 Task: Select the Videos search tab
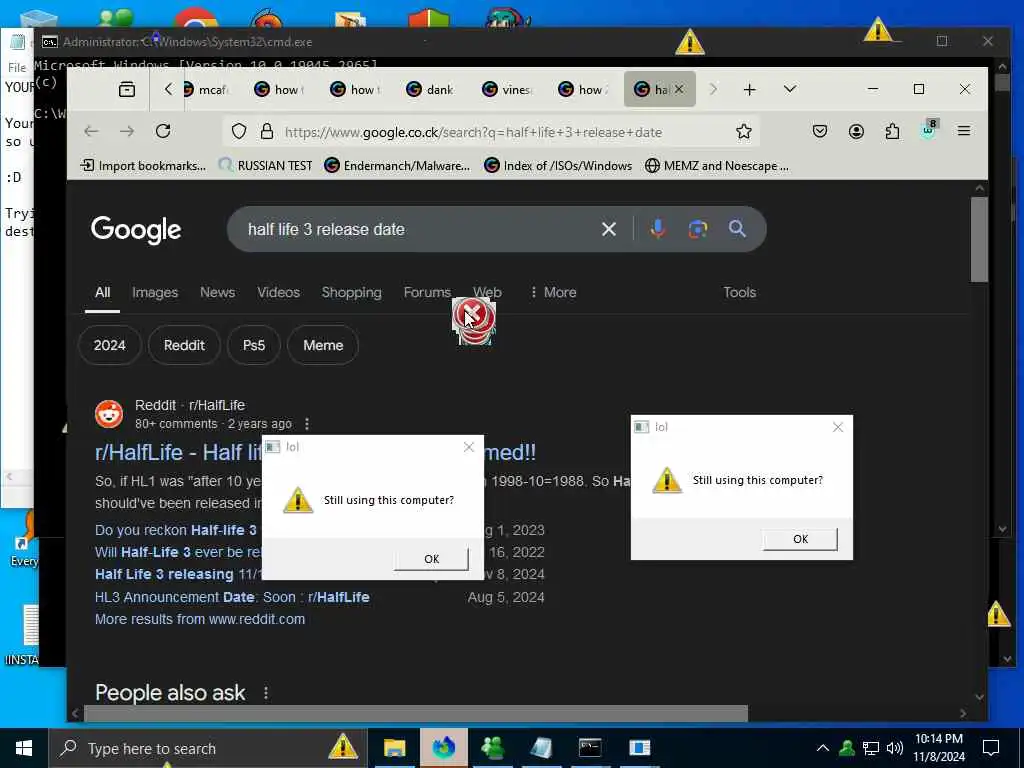(278, 292)
